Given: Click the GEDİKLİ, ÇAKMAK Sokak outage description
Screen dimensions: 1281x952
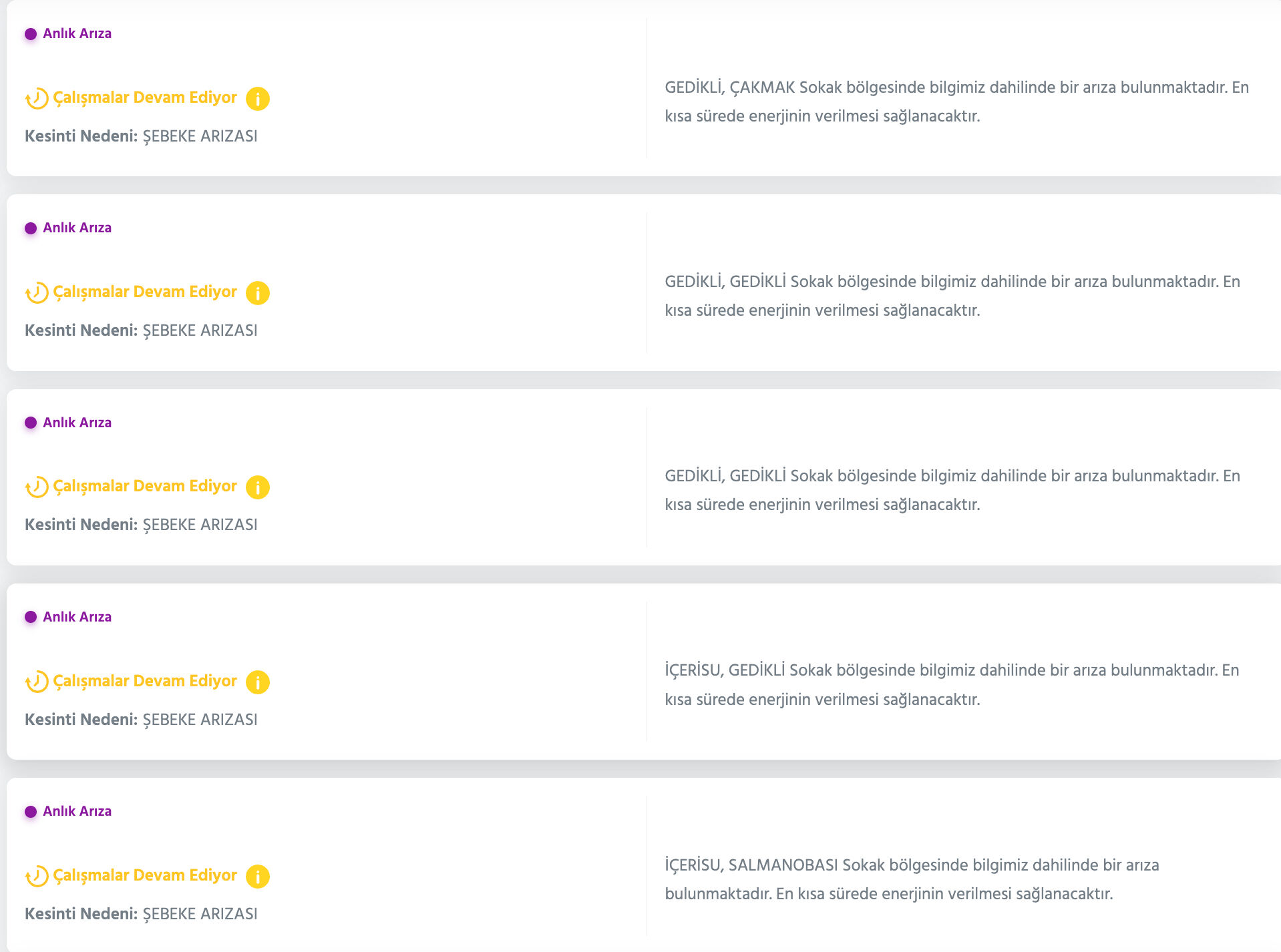Looking at the screenshot, I should (x=956, y=101).
